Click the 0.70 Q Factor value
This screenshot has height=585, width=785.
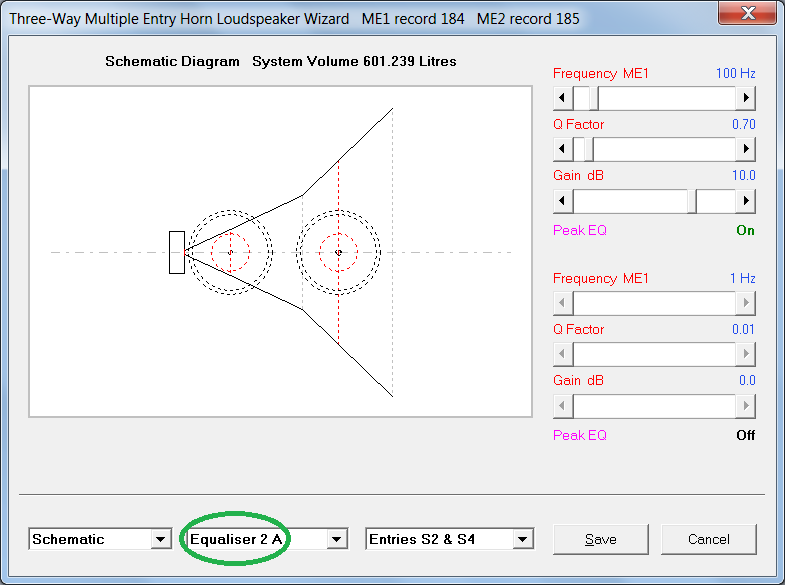point(743,125)
